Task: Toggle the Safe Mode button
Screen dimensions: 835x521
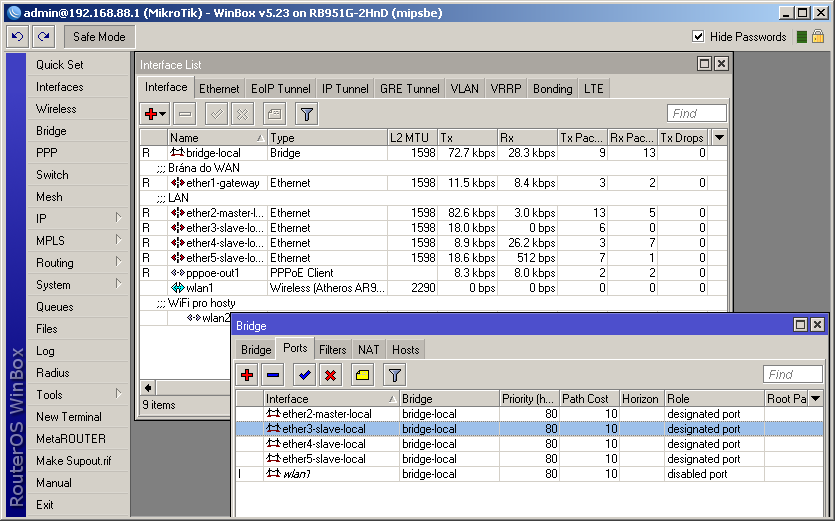Action: click(x=99, y=36)
